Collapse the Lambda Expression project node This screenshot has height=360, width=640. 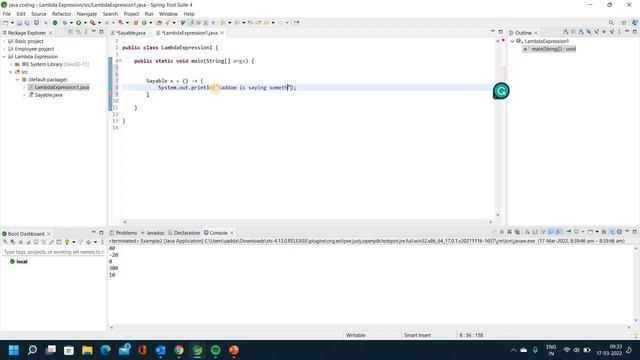pos(4,57)
